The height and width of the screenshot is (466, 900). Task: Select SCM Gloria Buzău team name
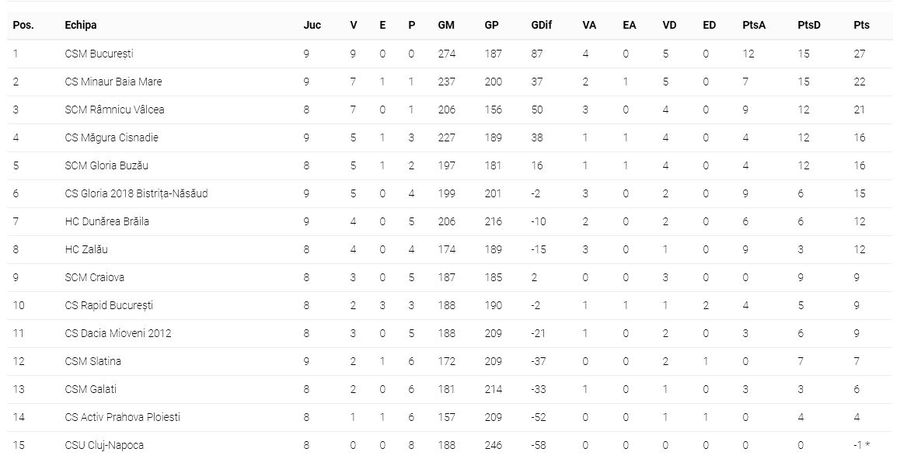pyautogui.click(x=106, y=166)
